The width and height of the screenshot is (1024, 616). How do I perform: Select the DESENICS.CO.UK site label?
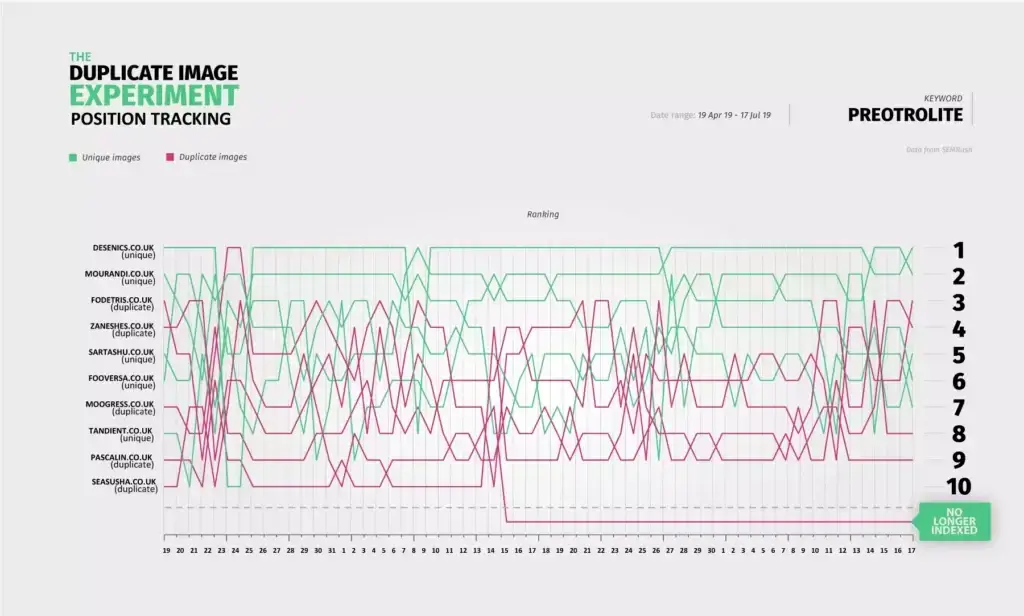click(x=122, y=249)
